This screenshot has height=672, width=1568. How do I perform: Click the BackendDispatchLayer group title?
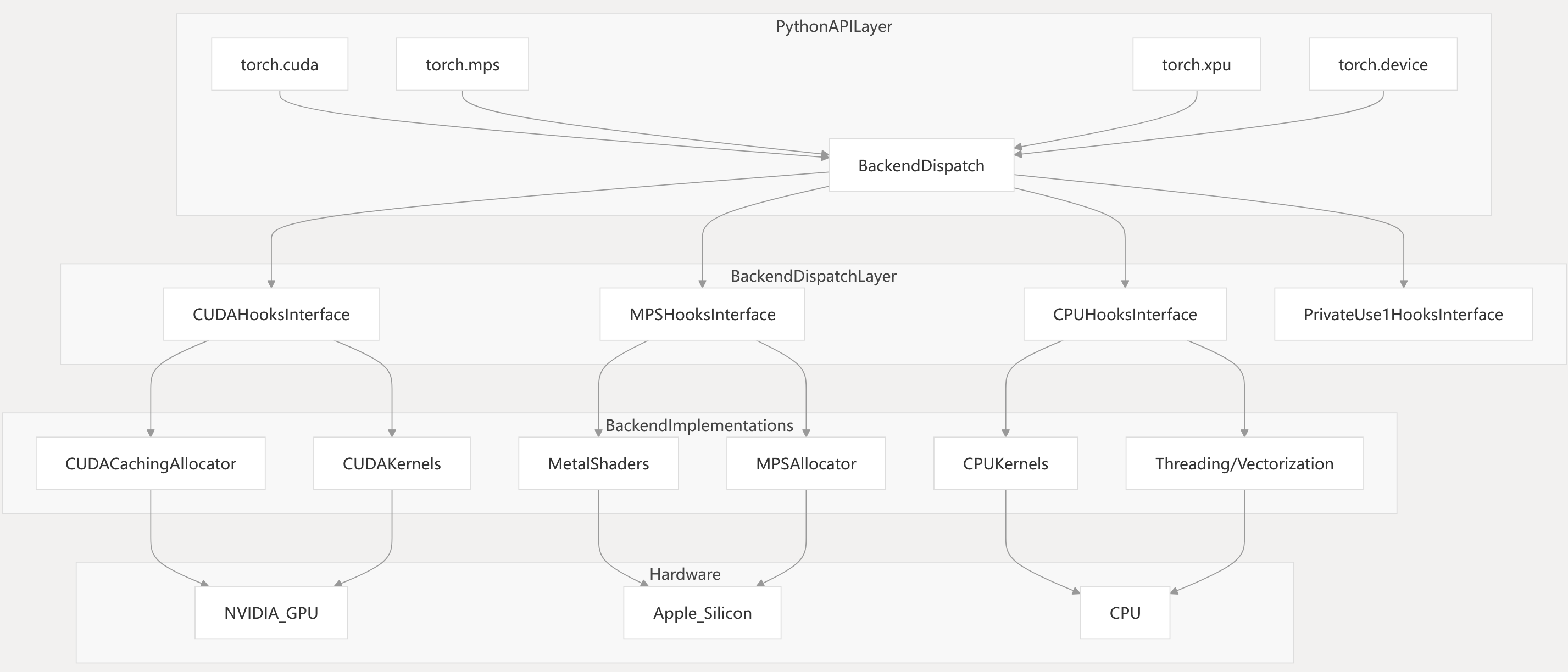(813, 276)
